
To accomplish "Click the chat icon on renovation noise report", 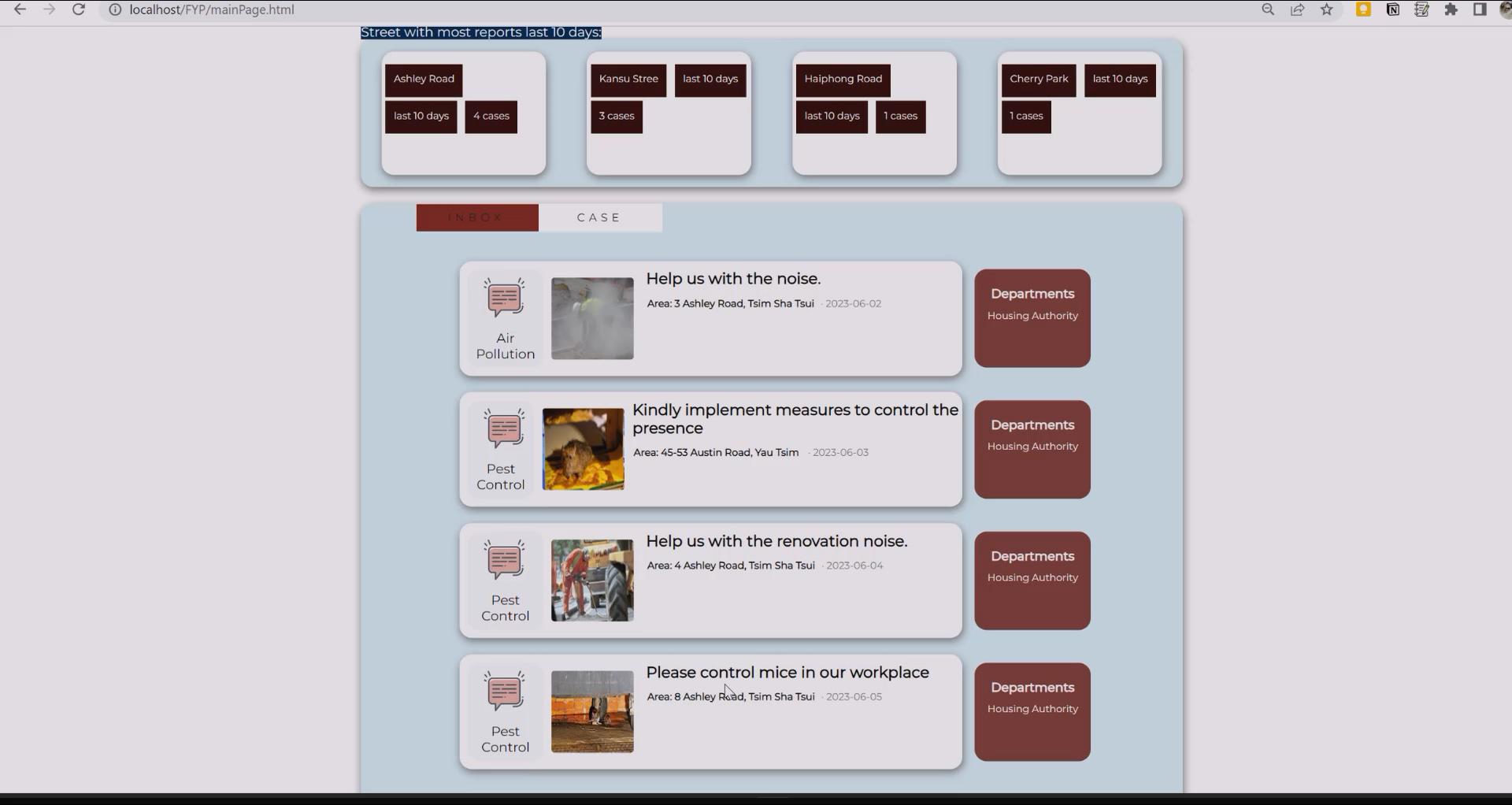I will pyautogui.click(x=504, y=560).
